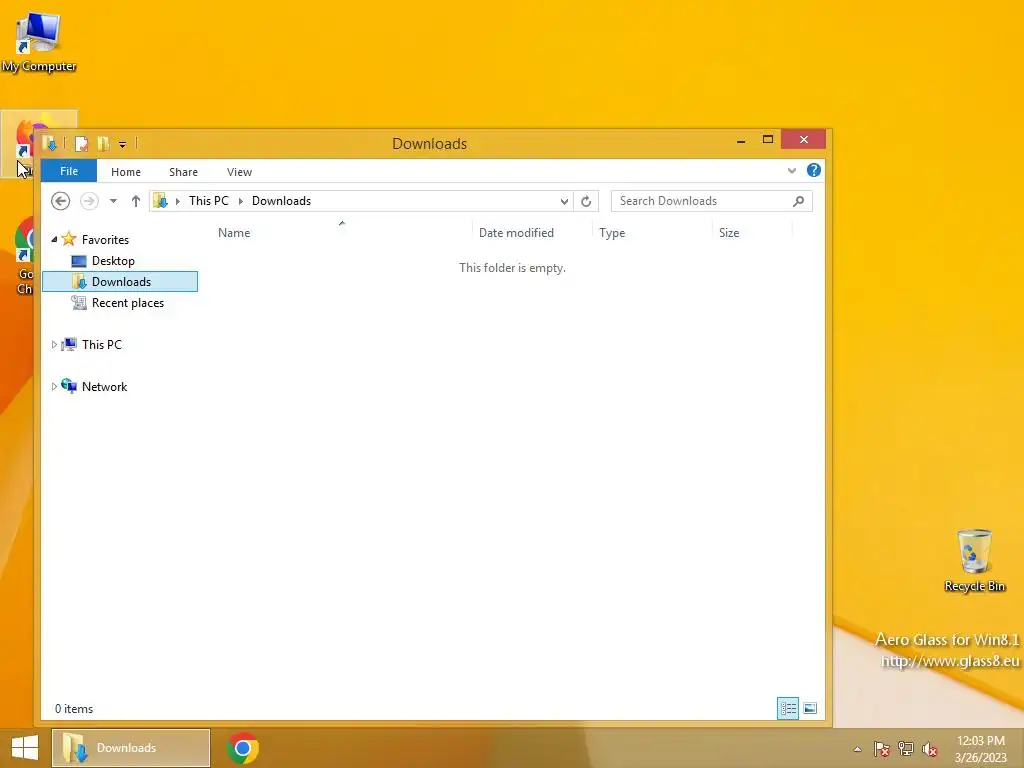Open the Windows Start button

(x=25, y=748)
